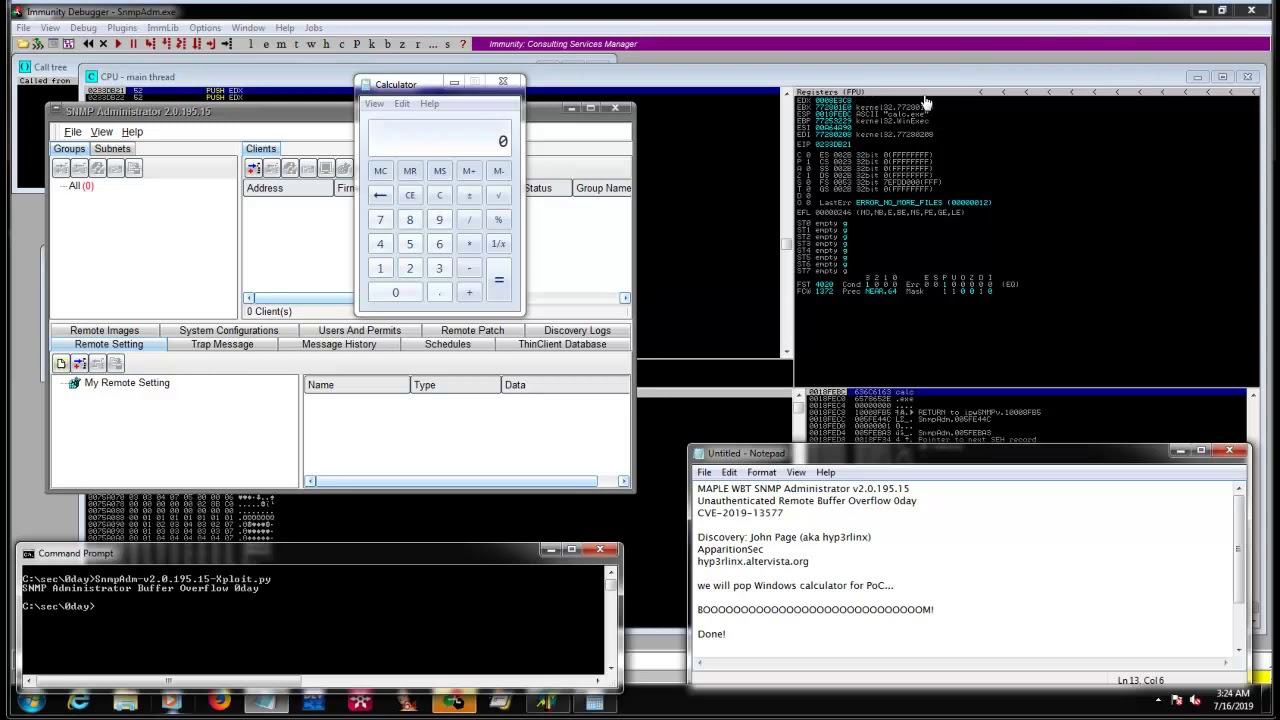1280x720 pixels.
Task: Click the red Run program play icon
Action: [x=118, y=44]
